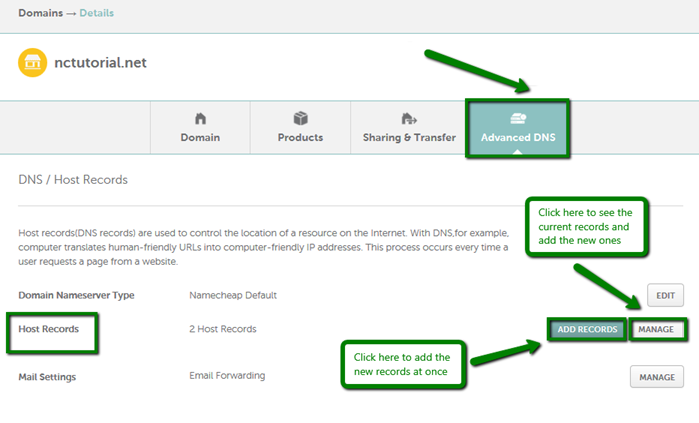This screenshot has height=423, width=699.
Task: Click the server icon above Advanced DNS
Action: tap(518, 118)
